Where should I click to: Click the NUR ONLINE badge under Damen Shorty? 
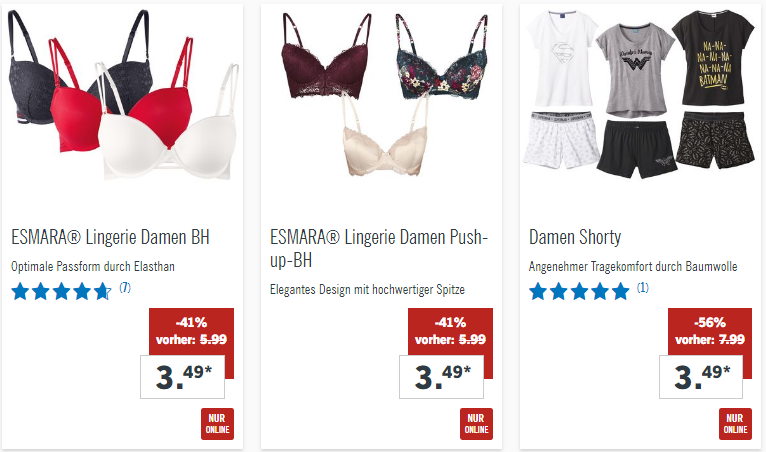pos(735,424)
